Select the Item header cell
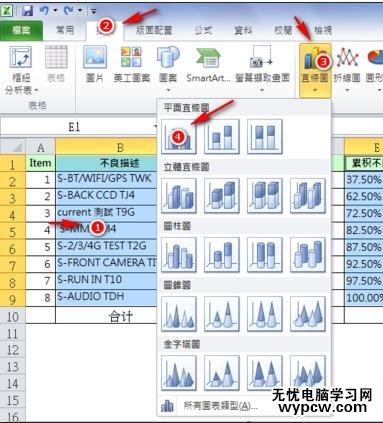Screen dimensions: 383x423 40,163
